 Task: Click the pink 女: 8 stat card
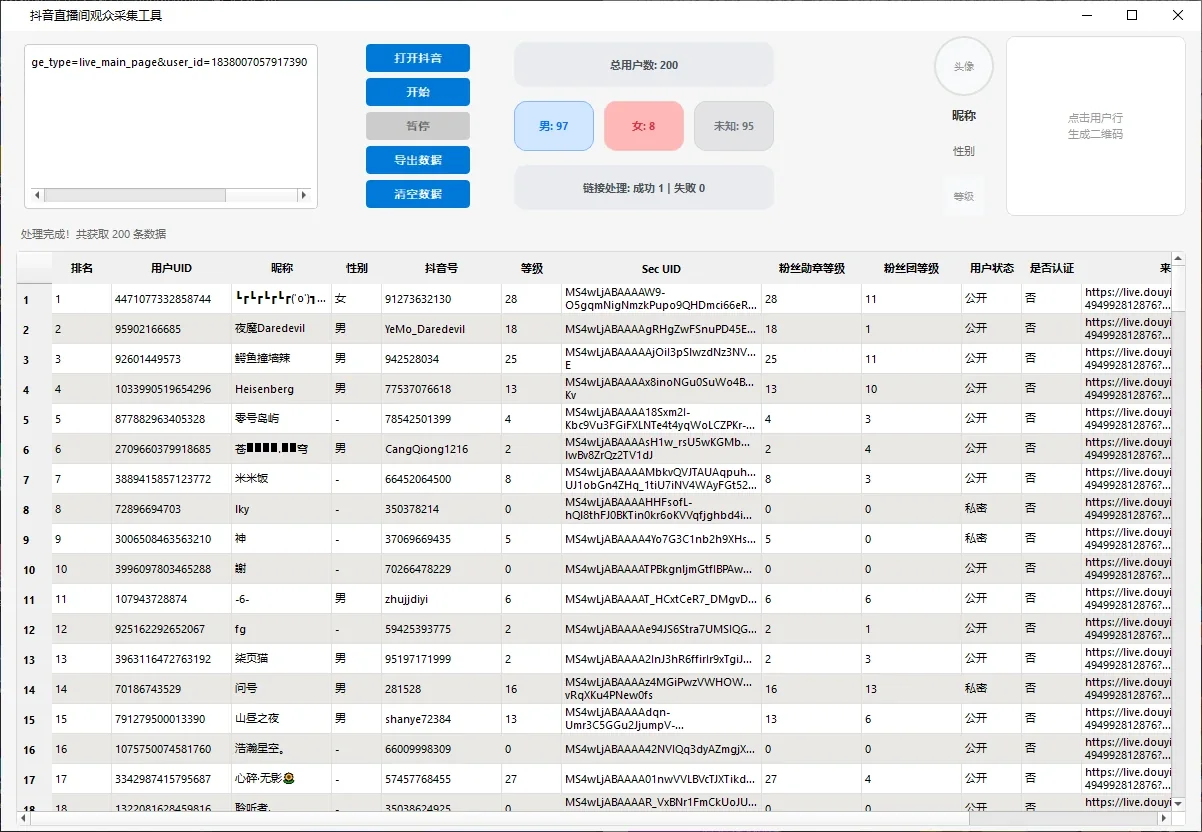pos(644,126)
